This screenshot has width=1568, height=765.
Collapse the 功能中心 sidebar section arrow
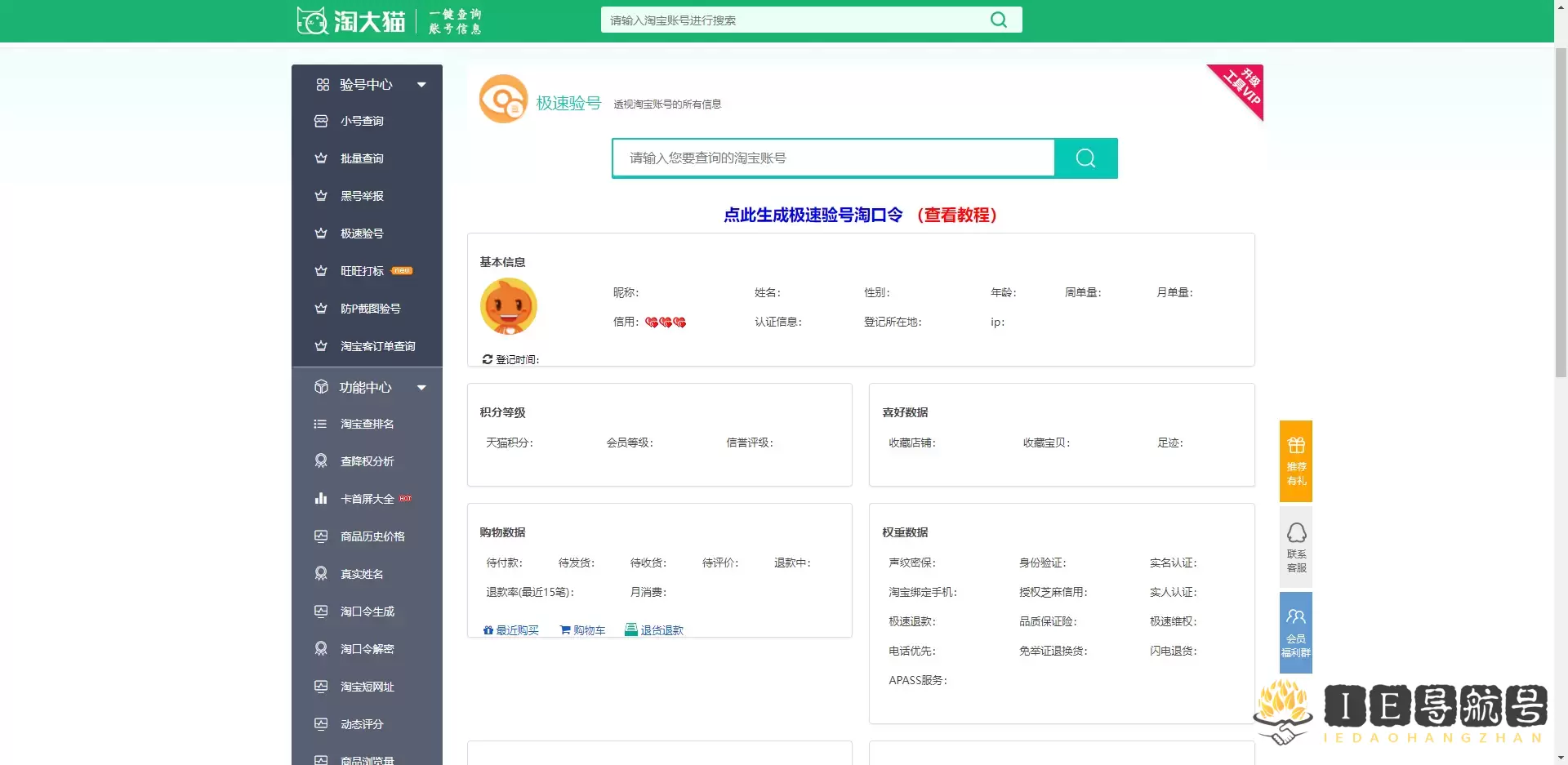click(421, 387)
